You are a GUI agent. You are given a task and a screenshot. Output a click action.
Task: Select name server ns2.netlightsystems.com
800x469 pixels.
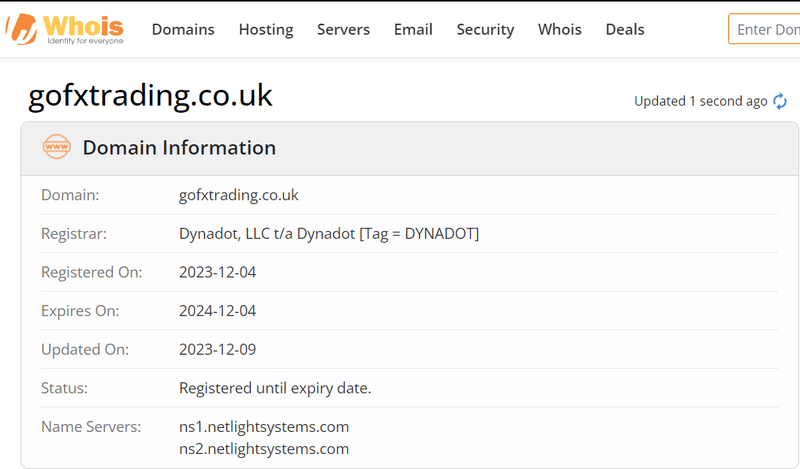click(264, 449)
